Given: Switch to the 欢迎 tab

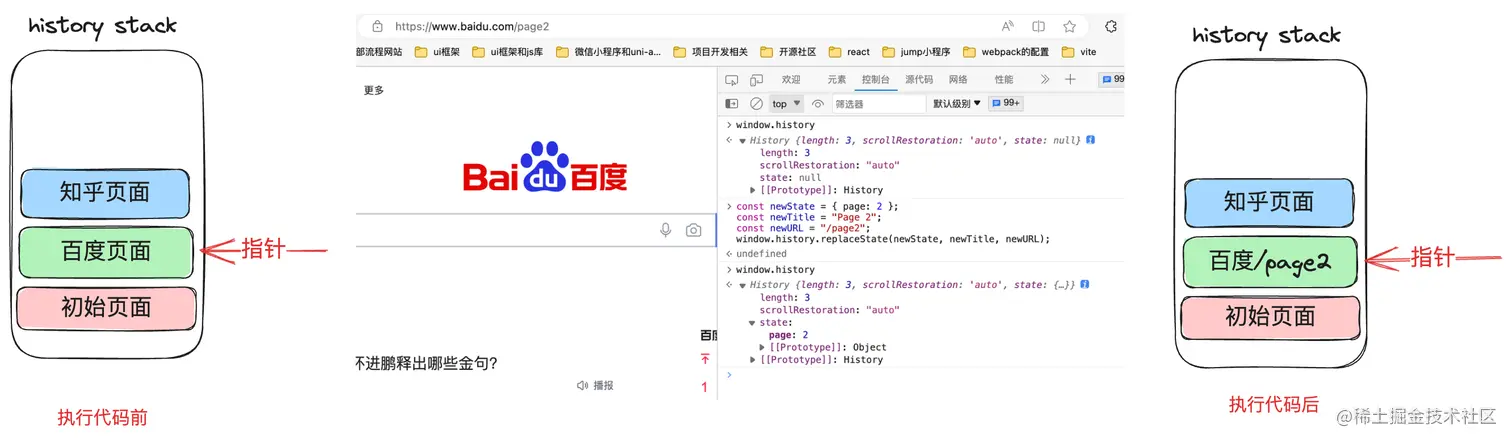Looking at the screenshot, I should [791, 80].
